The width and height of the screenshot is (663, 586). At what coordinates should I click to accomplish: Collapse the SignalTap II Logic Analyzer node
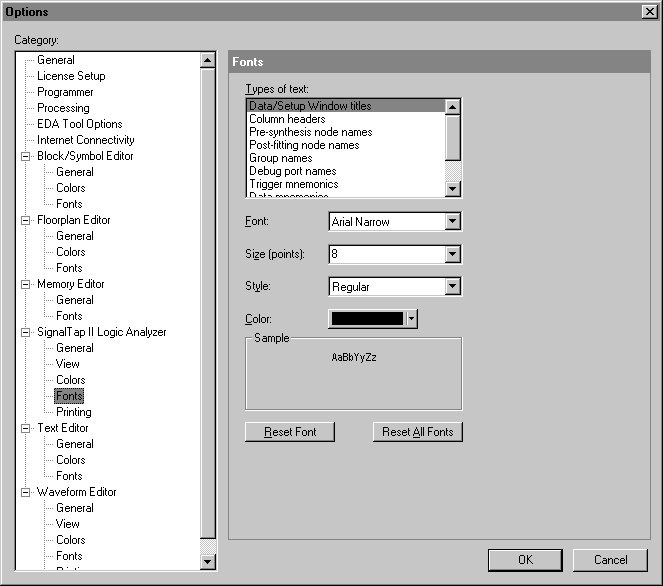[x=26, y=332]
